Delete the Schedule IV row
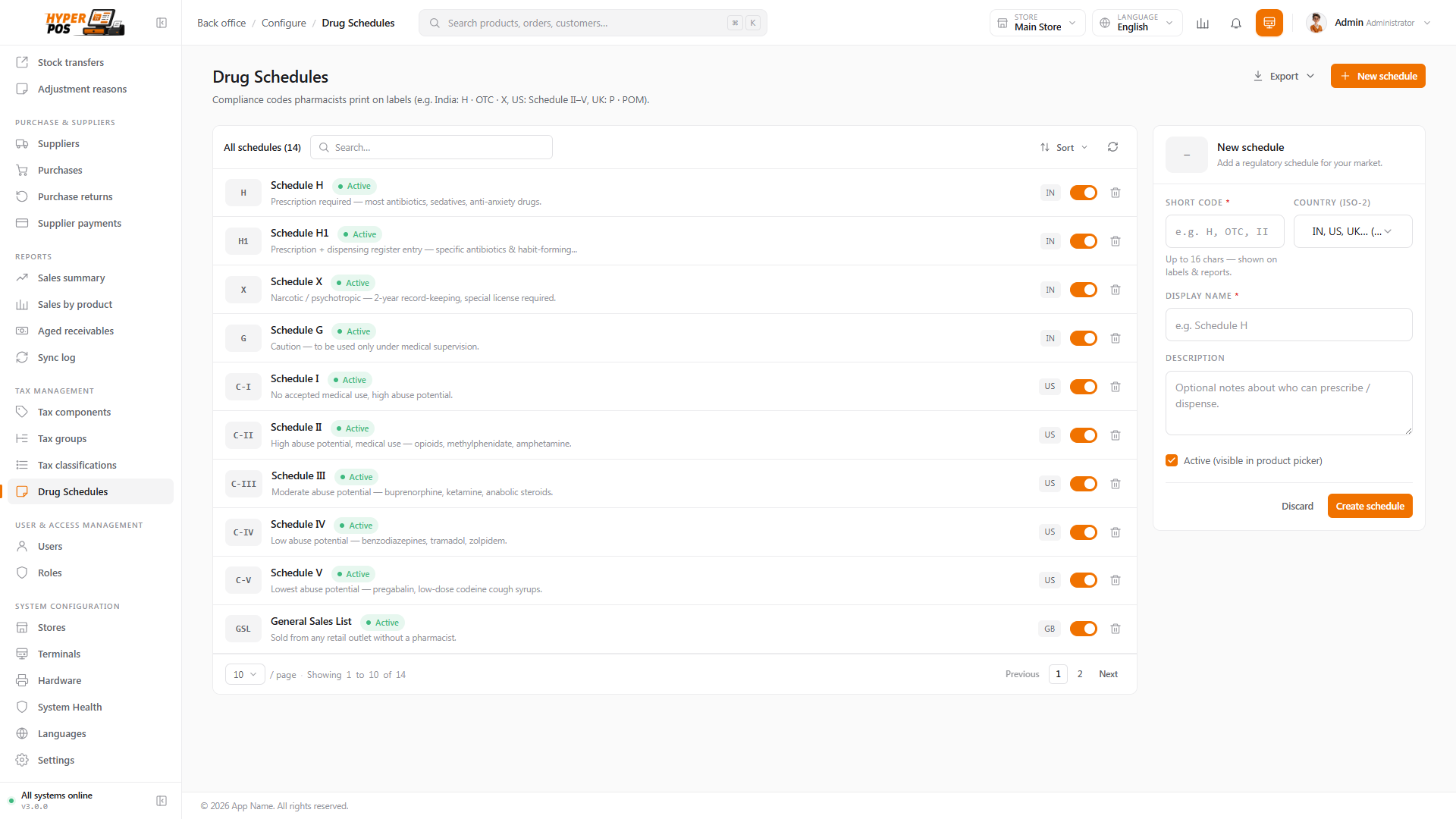 click(1116, 532)
